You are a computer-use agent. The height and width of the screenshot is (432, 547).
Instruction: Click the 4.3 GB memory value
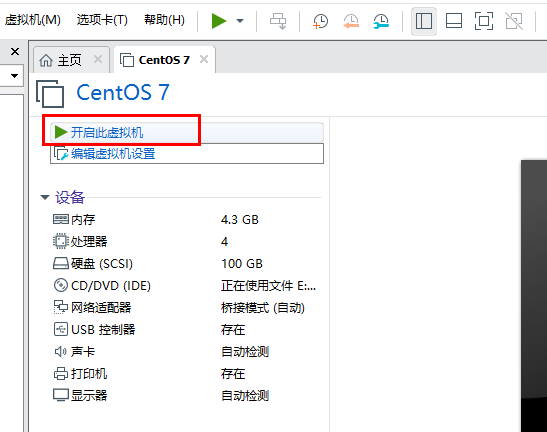240,219
